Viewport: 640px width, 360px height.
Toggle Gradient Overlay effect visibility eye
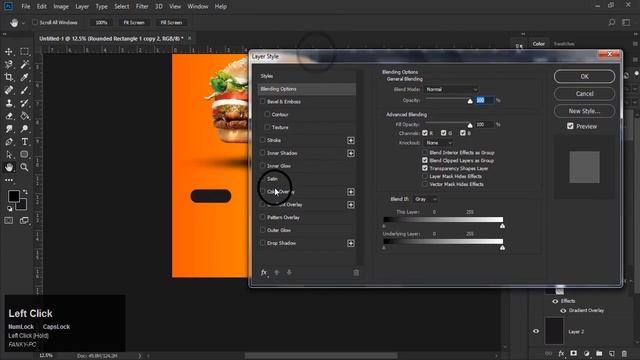(563, 311)
